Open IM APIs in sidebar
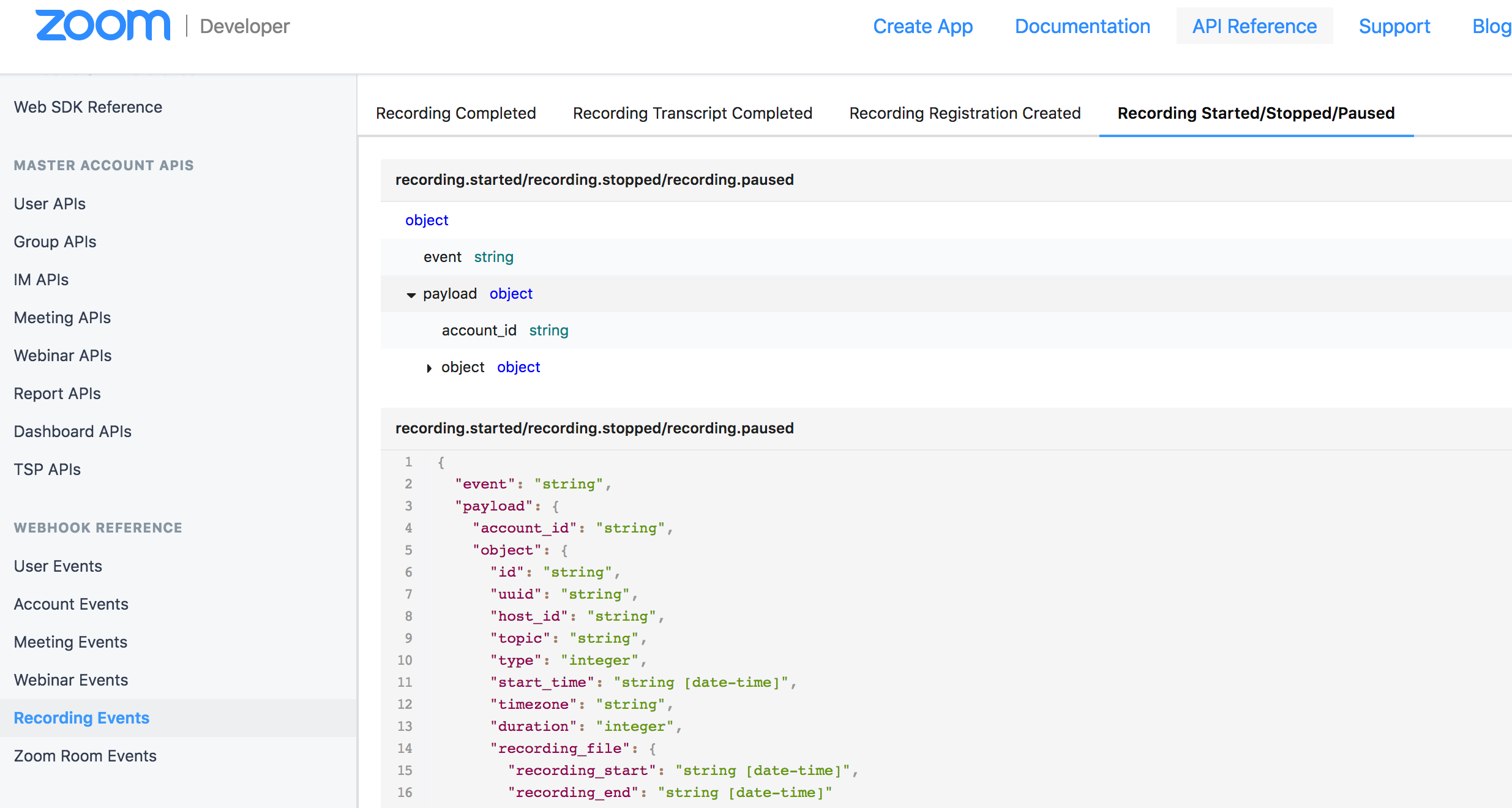The width and height of the screenshot is (1512, 808). [x=41, y=280]
